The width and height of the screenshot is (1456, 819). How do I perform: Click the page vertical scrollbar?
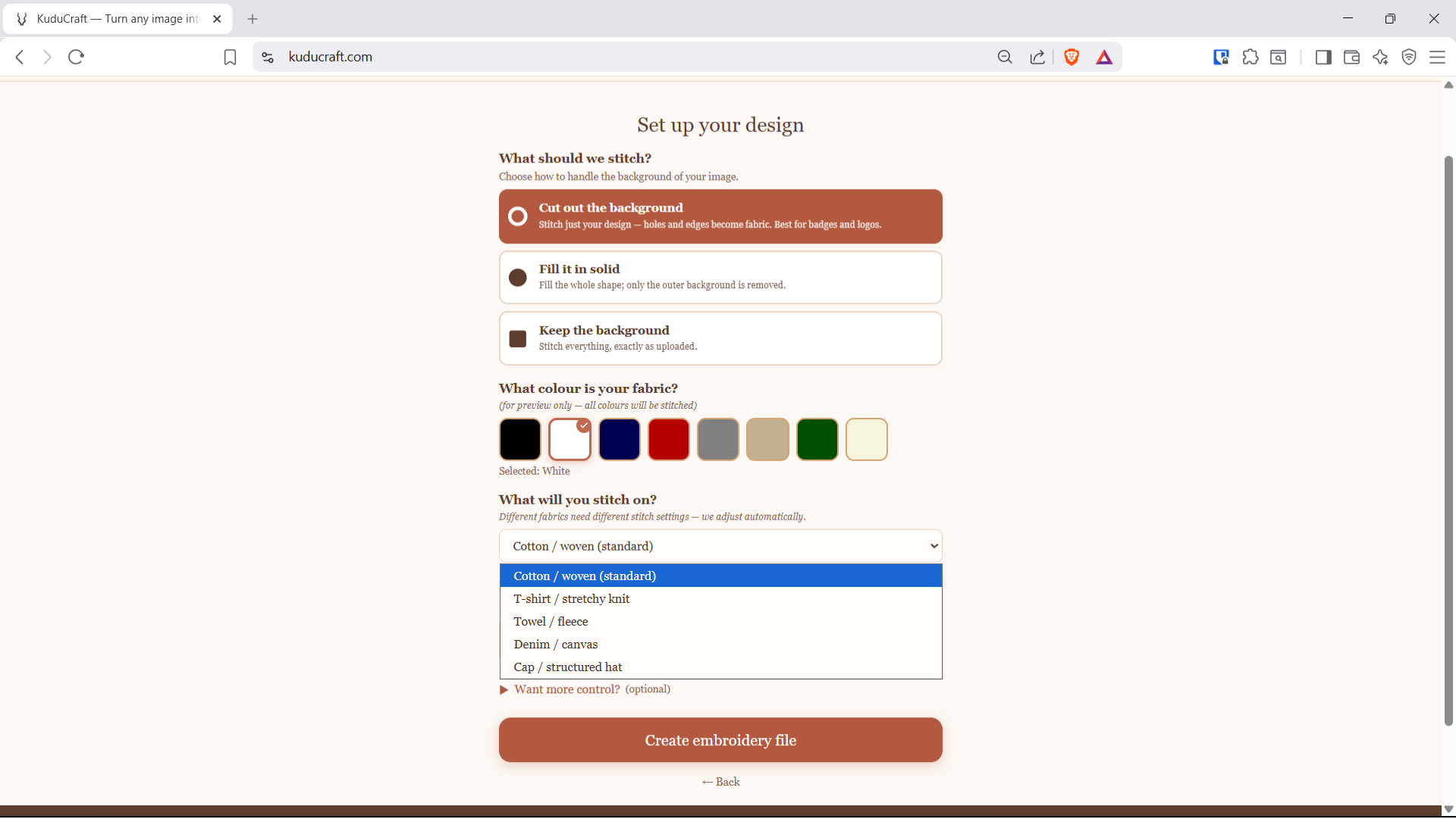coord(1448,440)
